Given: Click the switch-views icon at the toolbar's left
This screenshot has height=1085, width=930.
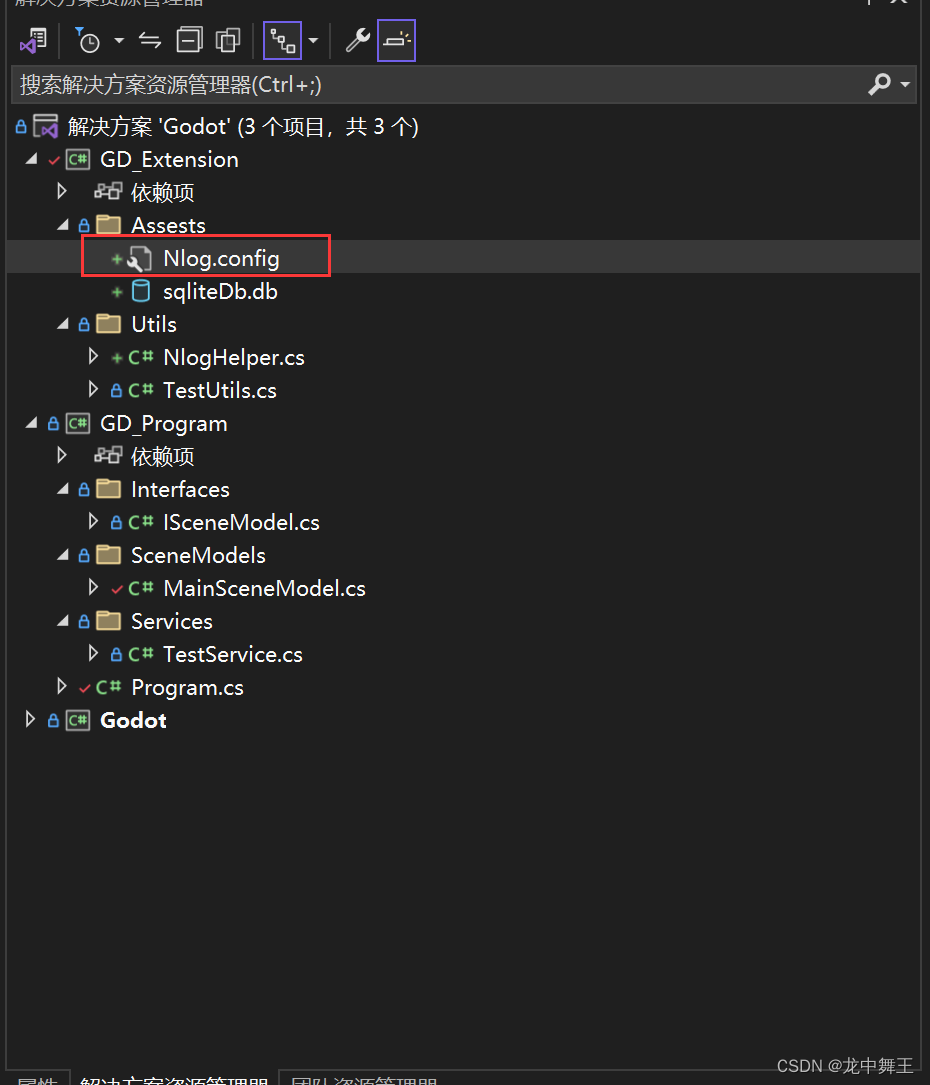Looking at the screenshot, I should [x=34, y=40].
